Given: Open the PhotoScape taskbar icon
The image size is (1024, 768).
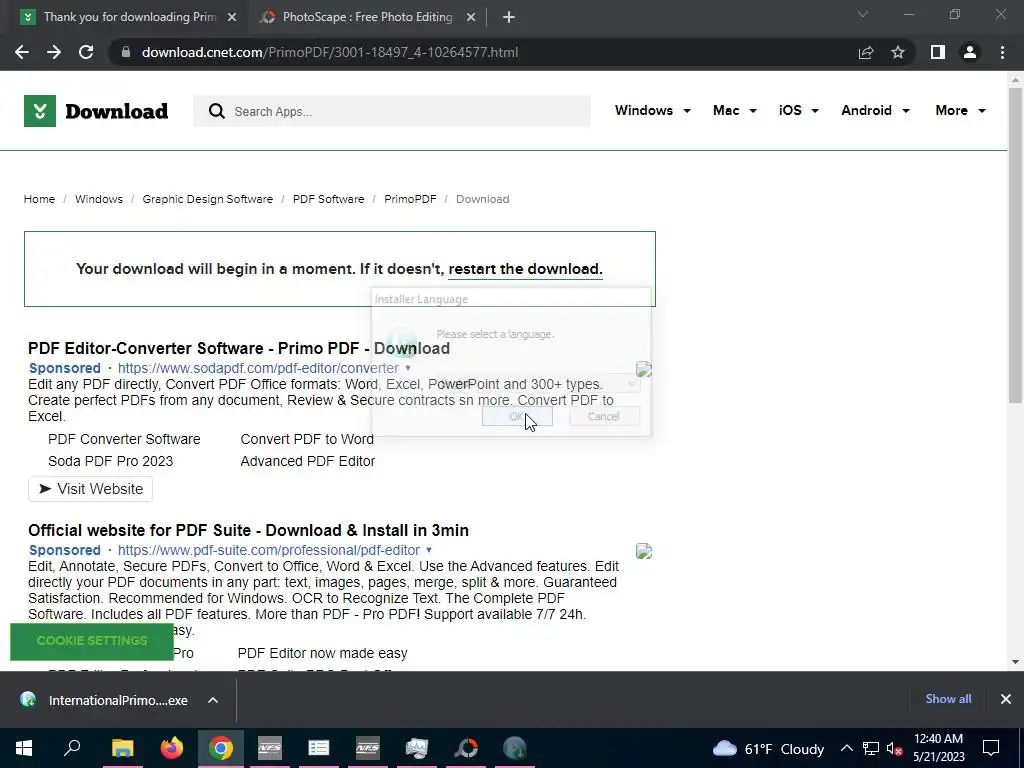Looking at the screenshot, I should [x=466, y=748].
